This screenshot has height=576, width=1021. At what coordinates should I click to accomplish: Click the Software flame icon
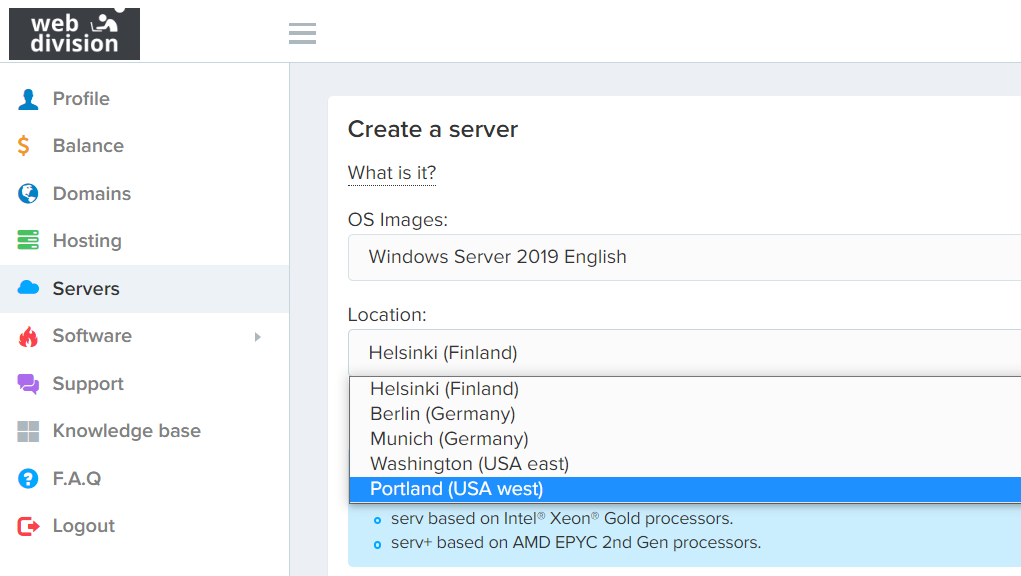click(x=28, y=337)
